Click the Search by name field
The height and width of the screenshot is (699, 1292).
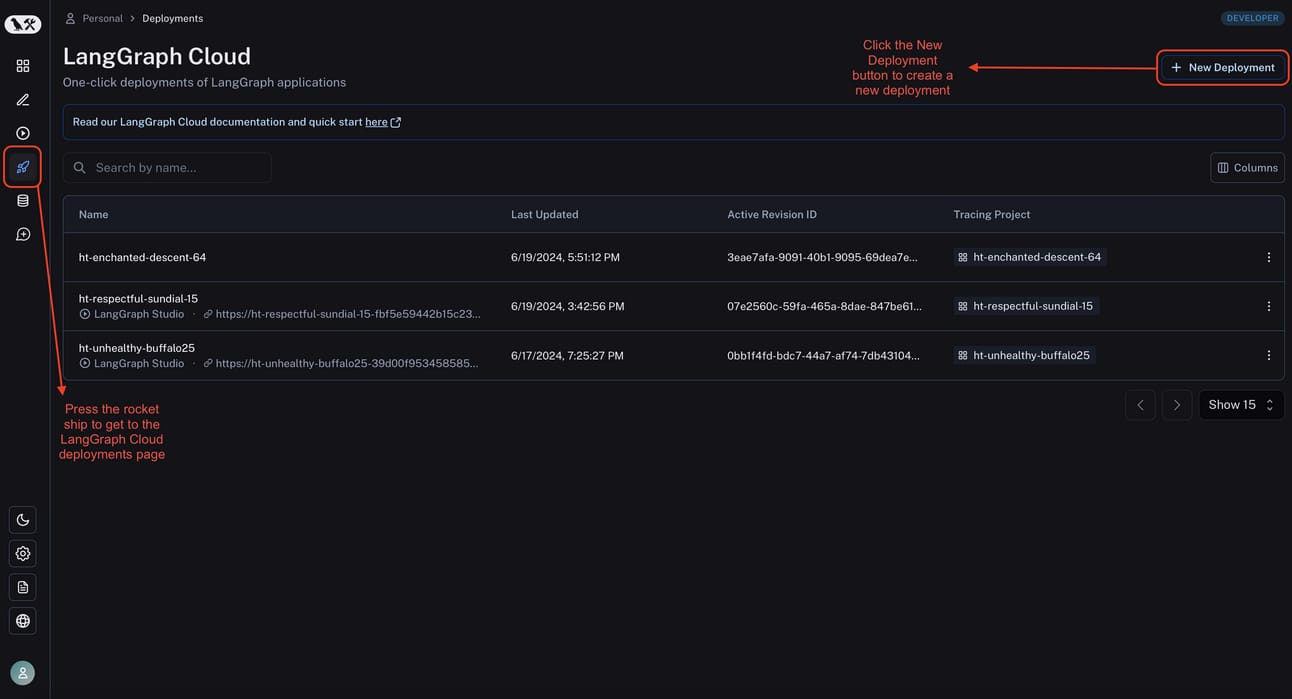point(167,168)
